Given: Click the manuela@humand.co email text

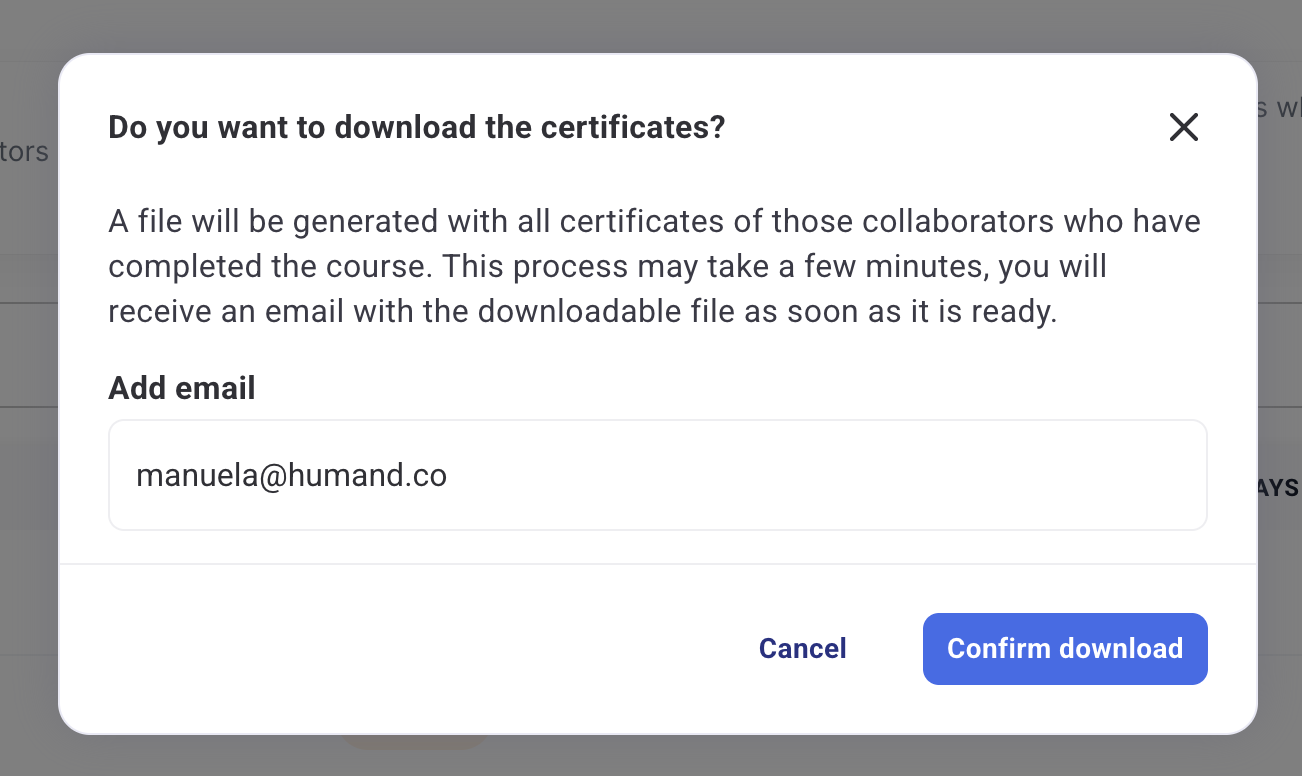Looking at the screenshot, I should [x=291, y=476].
